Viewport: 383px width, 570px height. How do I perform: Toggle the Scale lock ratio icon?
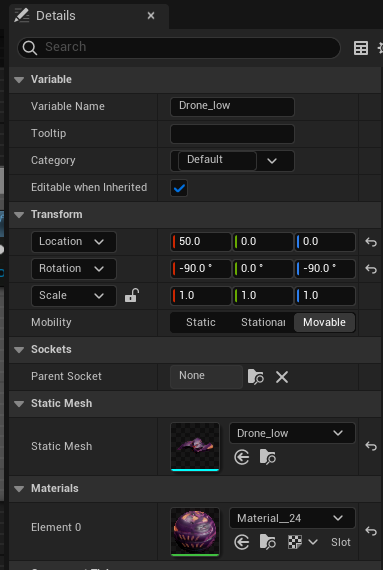(132, 295)
